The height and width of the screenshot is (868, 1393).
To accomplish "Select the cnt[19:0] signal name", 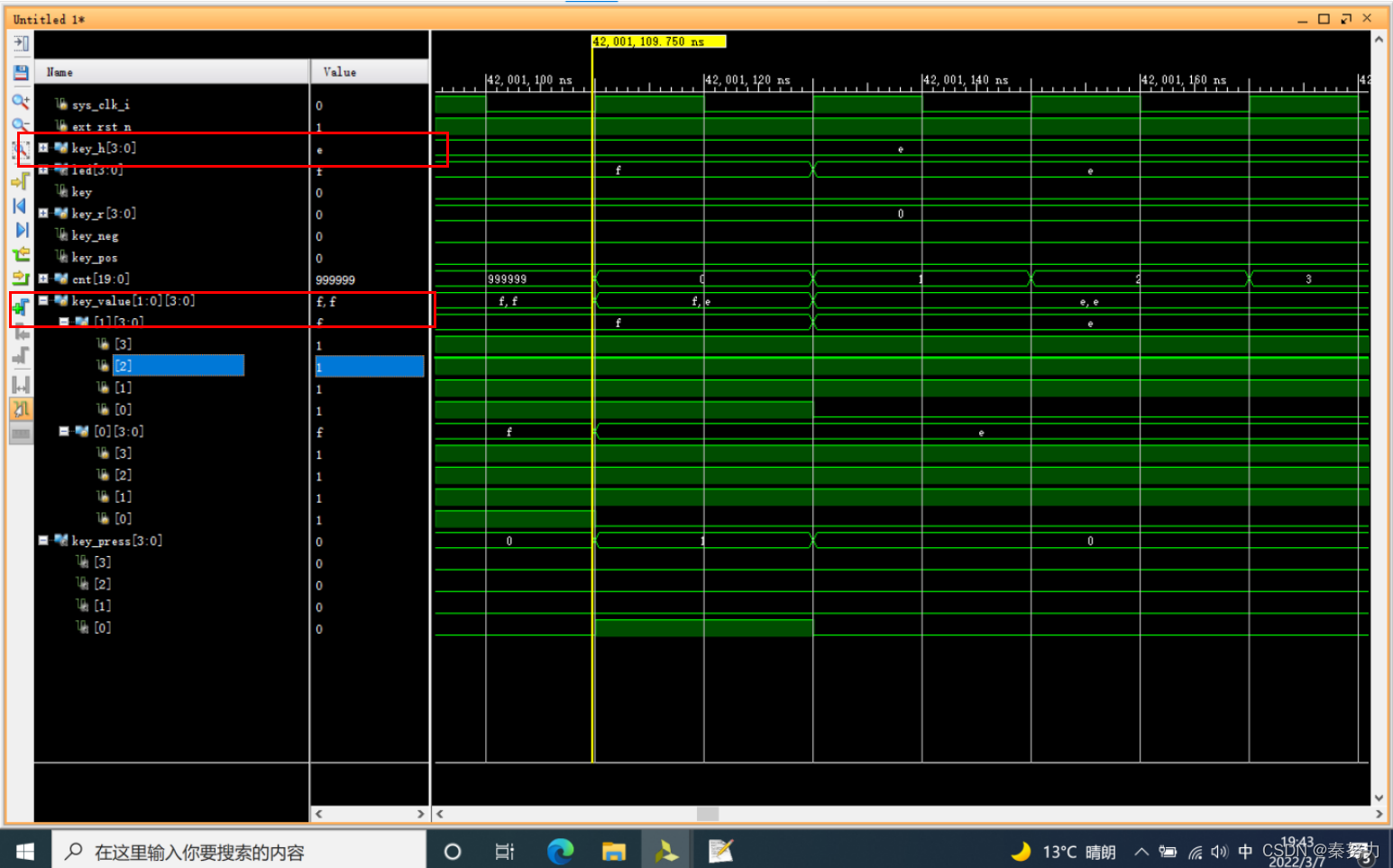I will (x=100, y=279).
